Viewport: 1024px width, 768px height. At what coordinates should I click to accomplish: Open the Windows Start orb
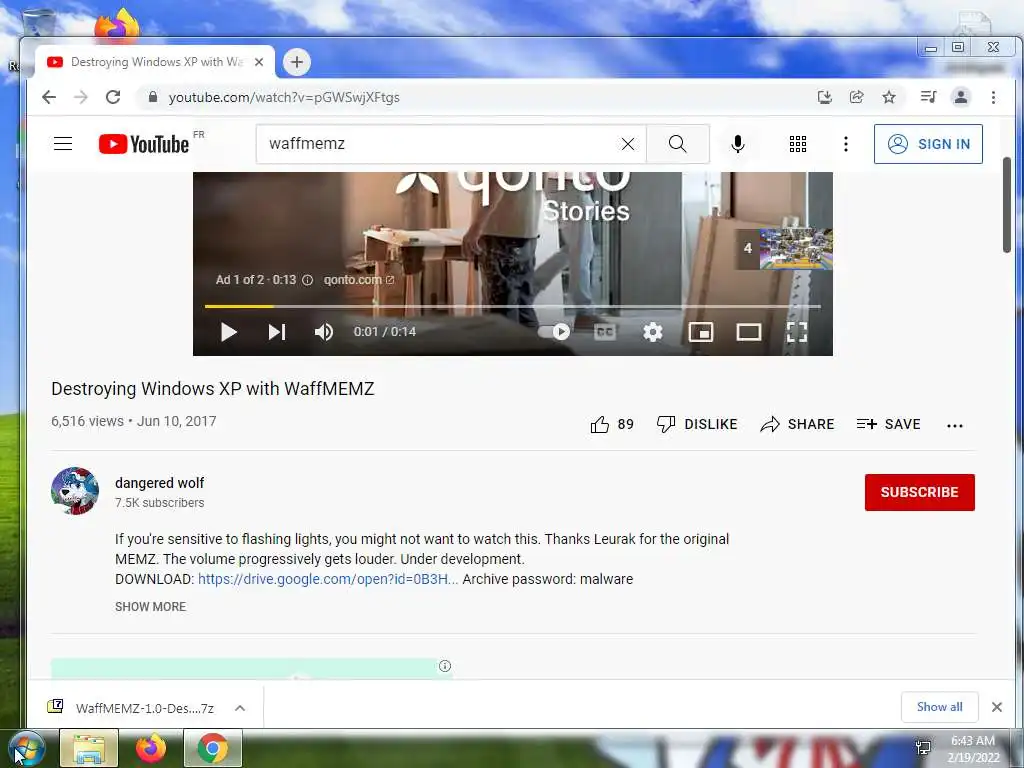(x=26, y=748)
